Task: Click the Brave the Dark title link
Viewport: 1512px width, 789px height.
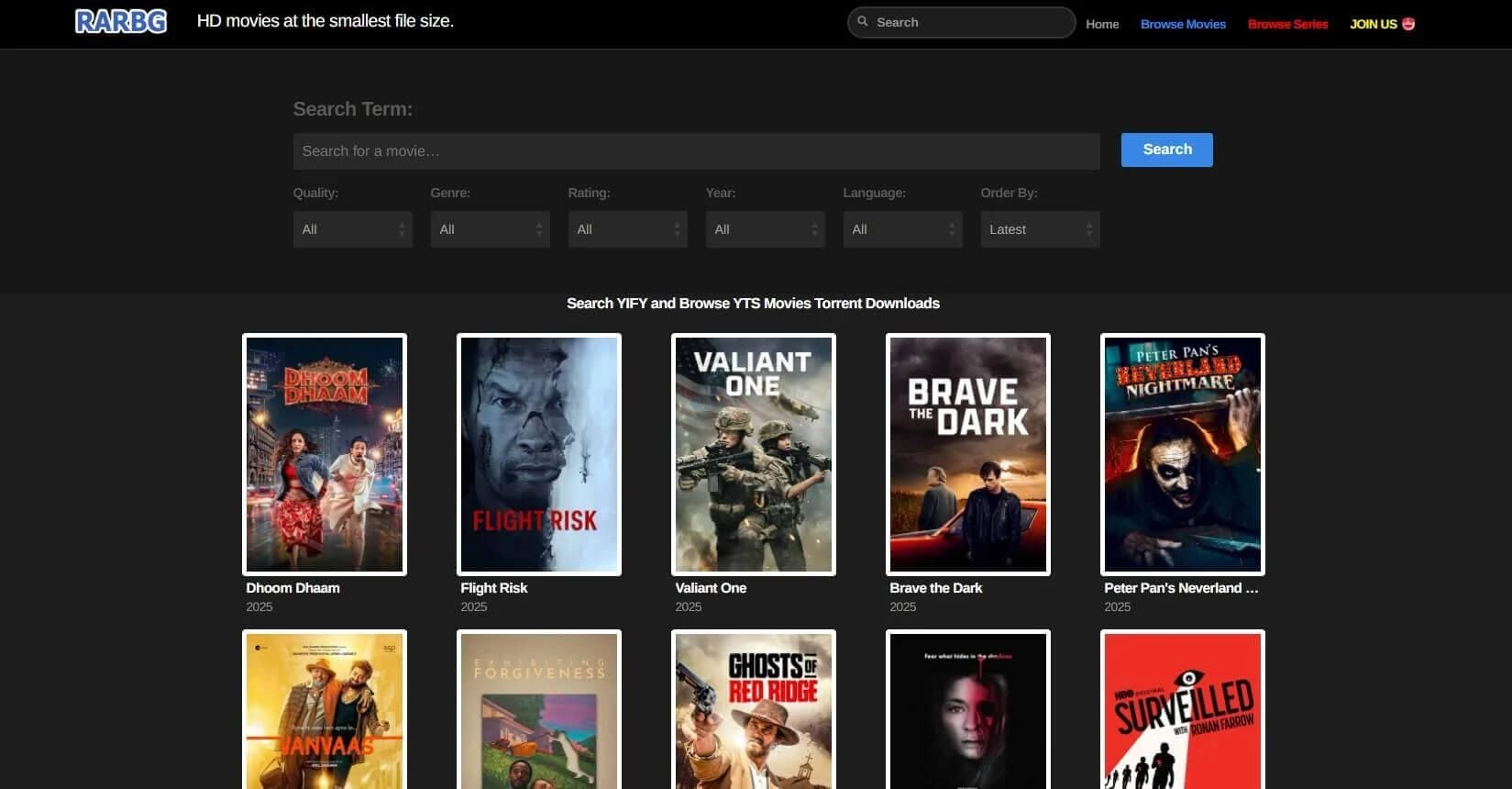Action: point(935,588)
